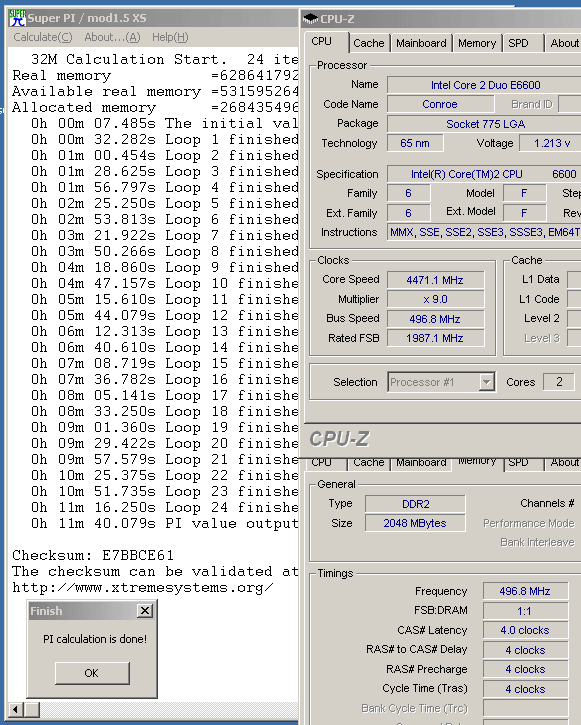581x725 pixels.
Task: Click the Specification field Intel(R) Core(TM)2 CPU
Action: (x=484, y=174)
